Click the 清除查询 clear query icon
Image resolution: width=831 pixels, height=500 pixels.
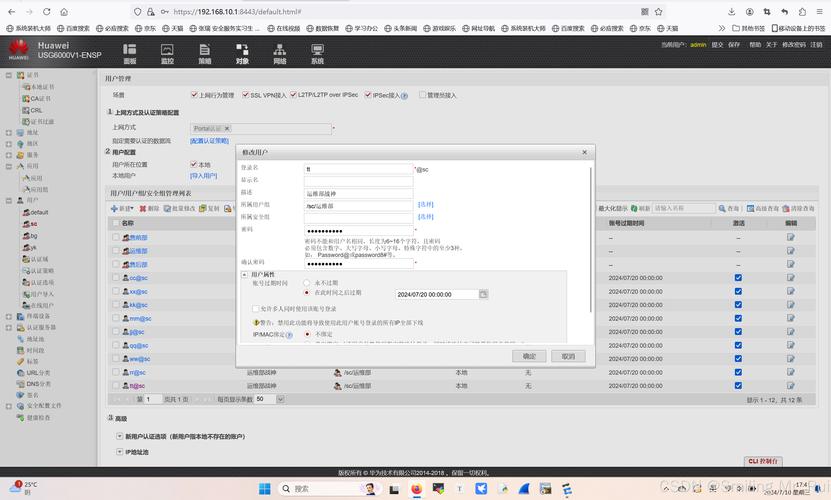(x=785, y=208)
